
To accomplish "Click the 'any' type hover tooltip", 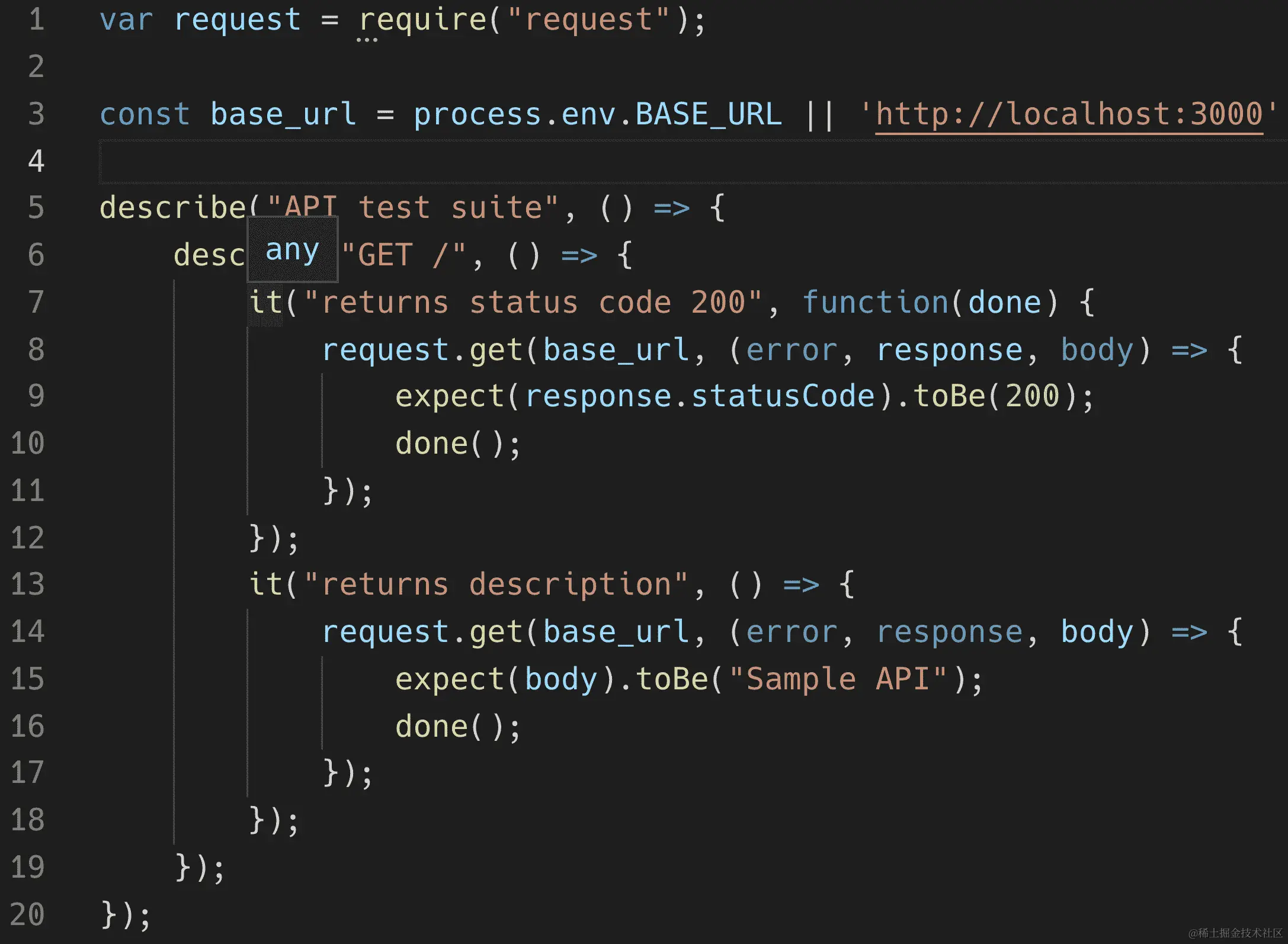I will tap(292, 249).
